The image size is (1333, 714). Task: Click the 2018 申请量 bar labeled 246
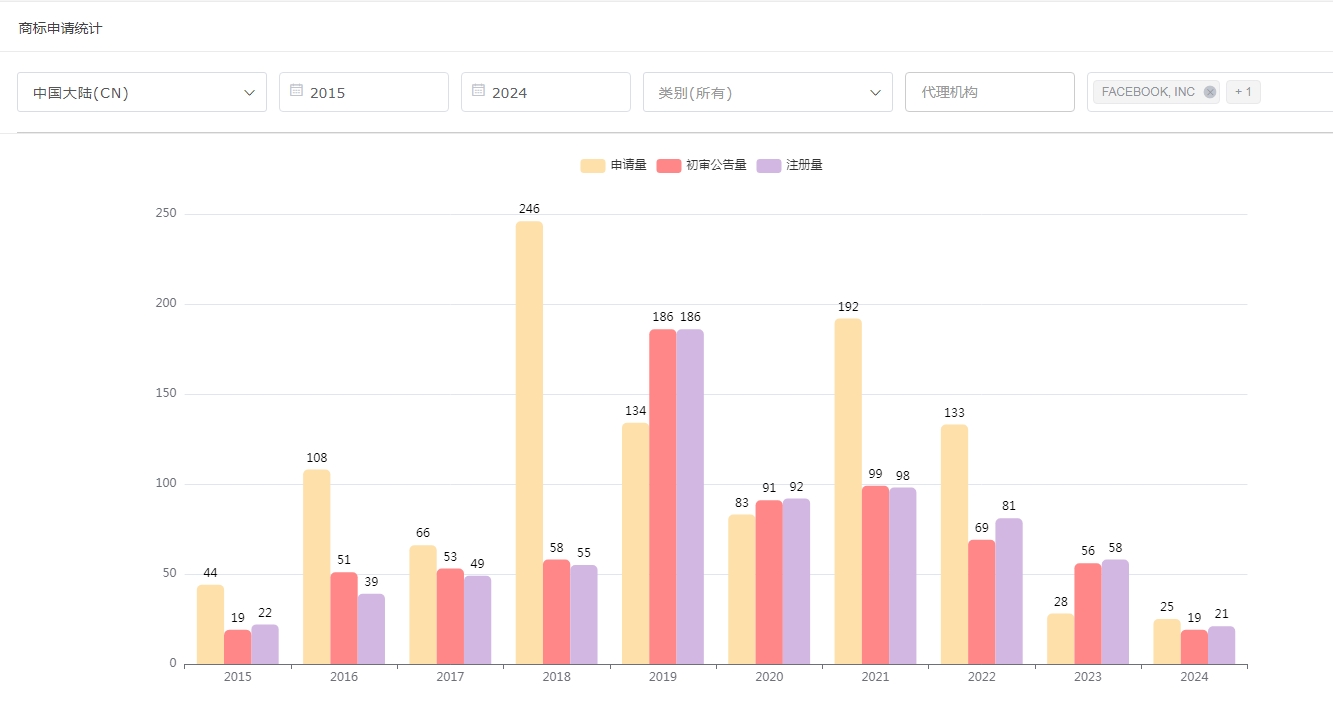[x=529, y=442]
